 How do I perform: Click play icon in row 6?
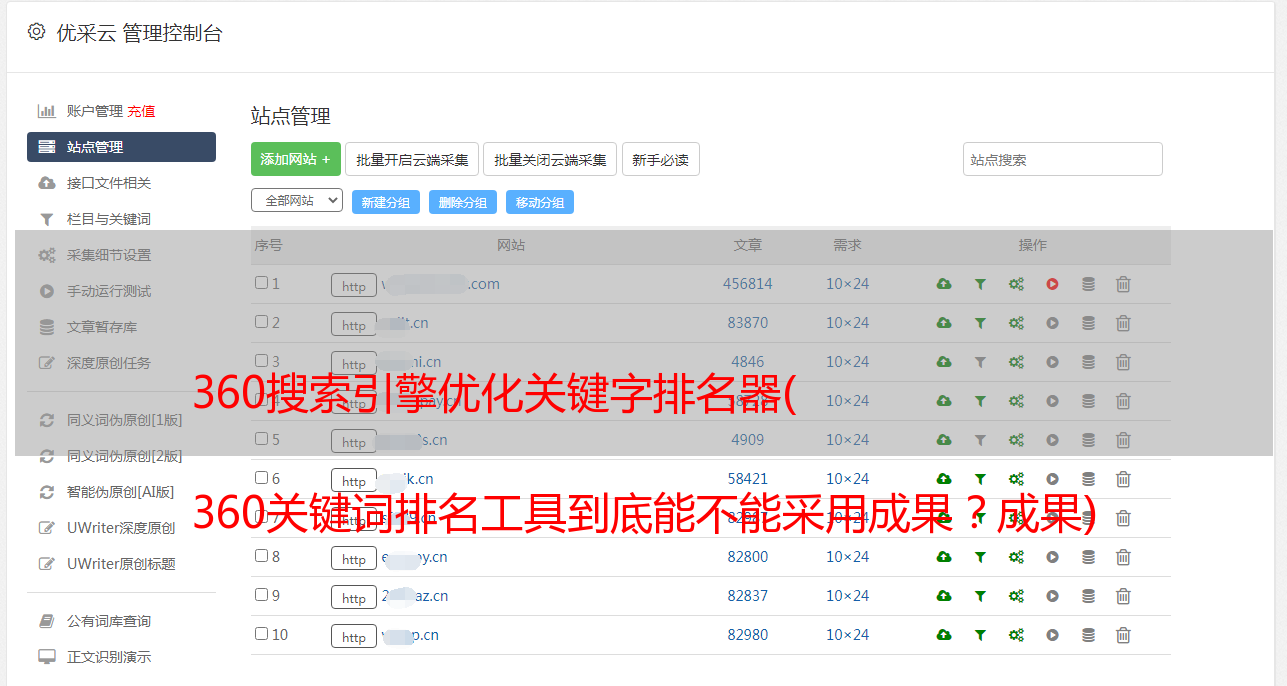[1052, 479]
